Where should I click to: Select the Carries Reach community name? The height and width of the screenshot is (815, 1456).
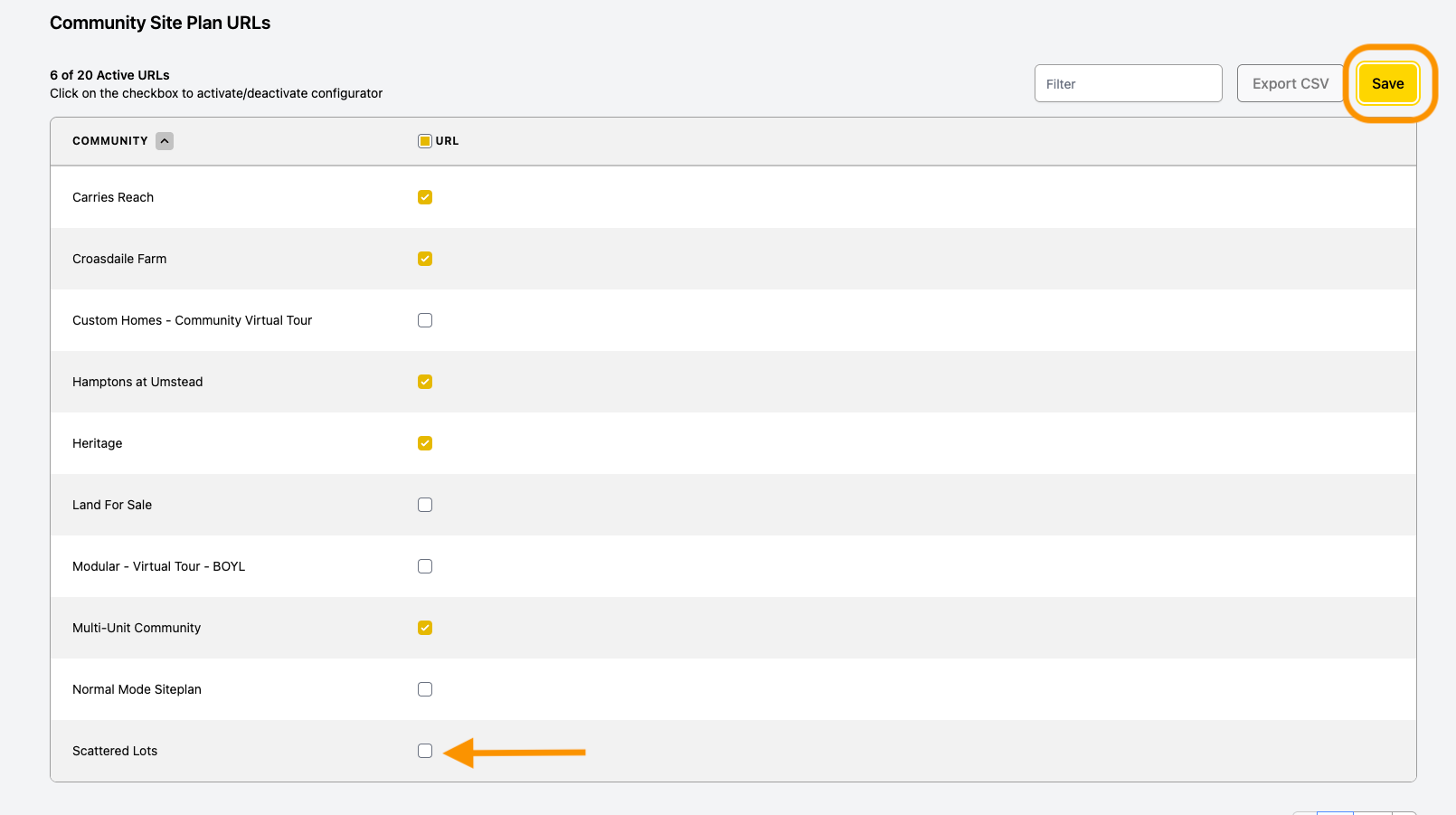113,197
